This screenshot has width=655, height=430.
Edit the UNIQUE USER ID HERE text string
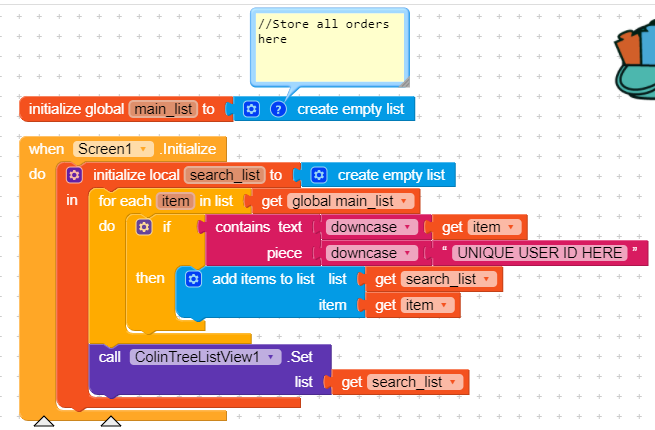540,253
